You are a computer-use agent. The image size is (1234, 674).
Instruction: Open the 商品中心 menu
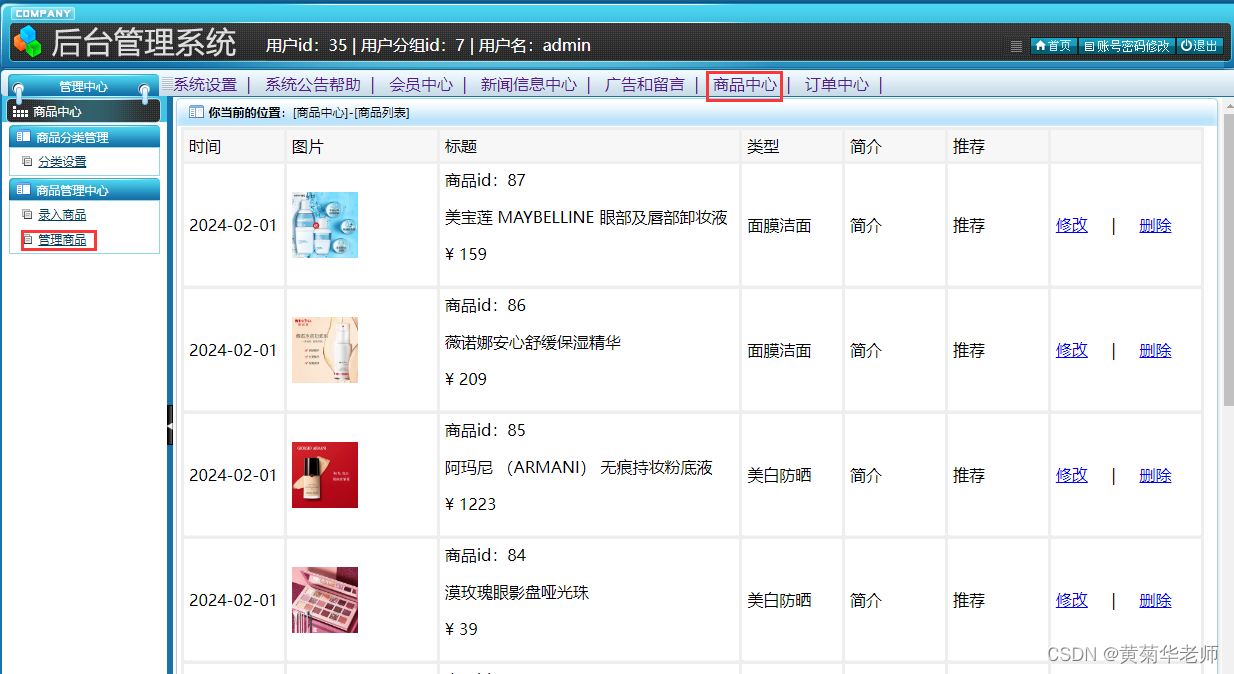click(x=745, y=85)
